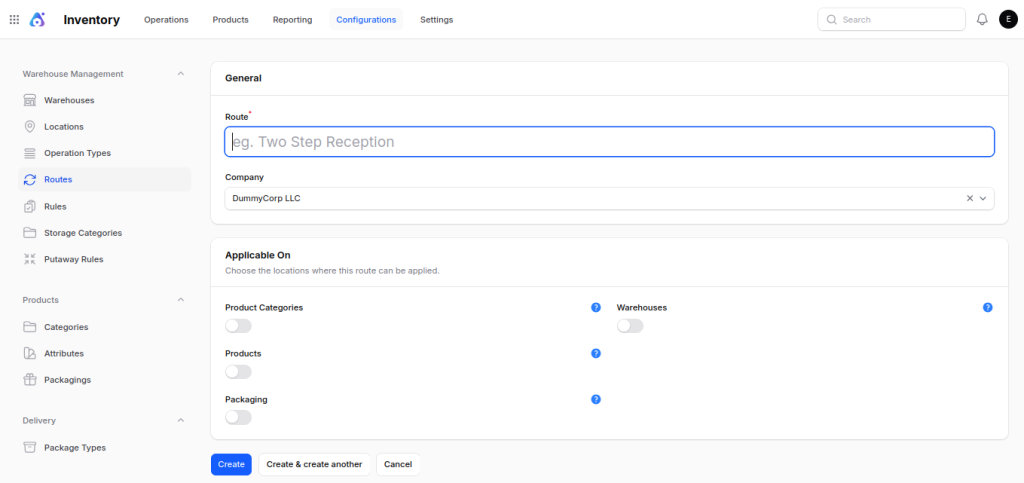Clear the DummyCorp LLC company selection
This screenshot has height=483, width=1024.
[x=970, y=198]
